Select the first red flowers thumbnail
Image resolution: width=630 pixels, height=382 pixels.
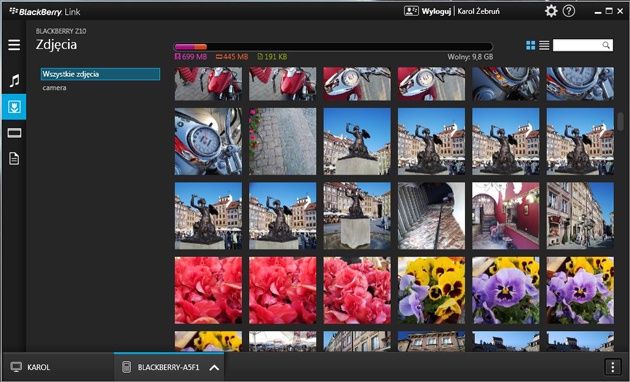click(209, 290)
